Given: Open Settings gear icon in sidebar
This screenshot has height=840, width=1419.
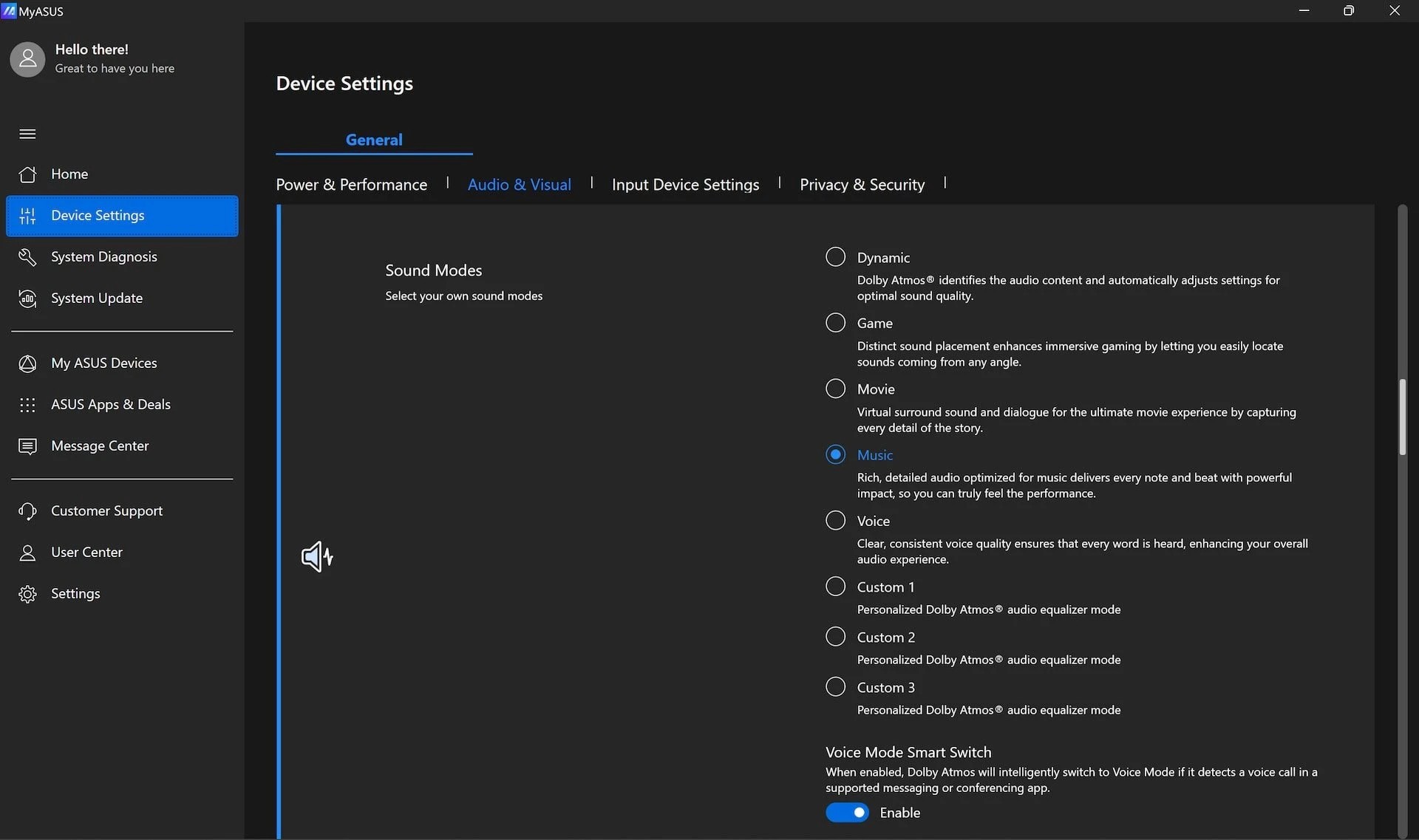Looking at the screenshot, I should tap(27, 594).
